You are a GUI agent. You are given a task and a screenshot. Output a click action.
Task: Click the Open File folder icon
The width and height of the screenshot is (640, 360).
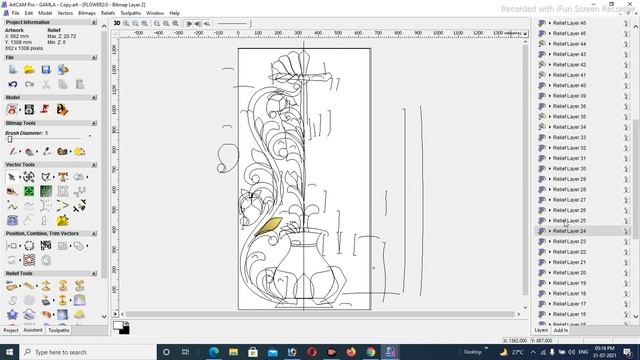point(29,69)
